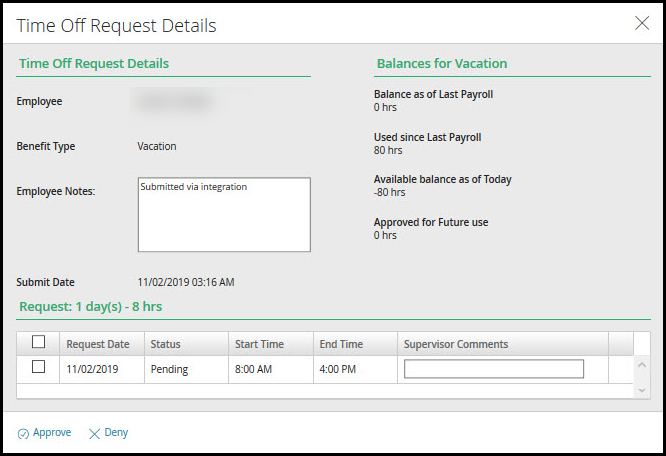Click the Start Time column header
Image resolution: width=666 pixels, height=456 pixels.
[x=259, y=344]
